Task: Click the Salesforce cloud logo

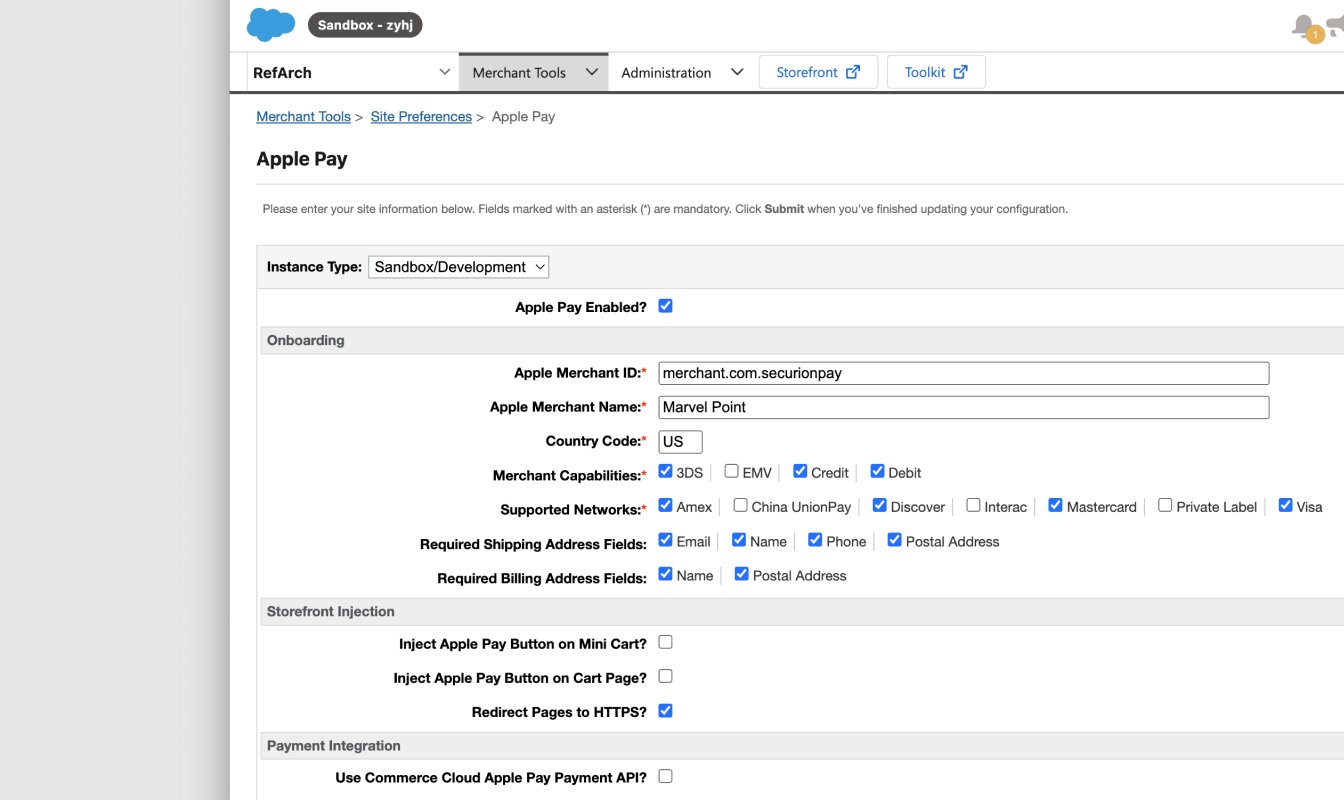Action: pyautogui.click(x=271, y=24)
